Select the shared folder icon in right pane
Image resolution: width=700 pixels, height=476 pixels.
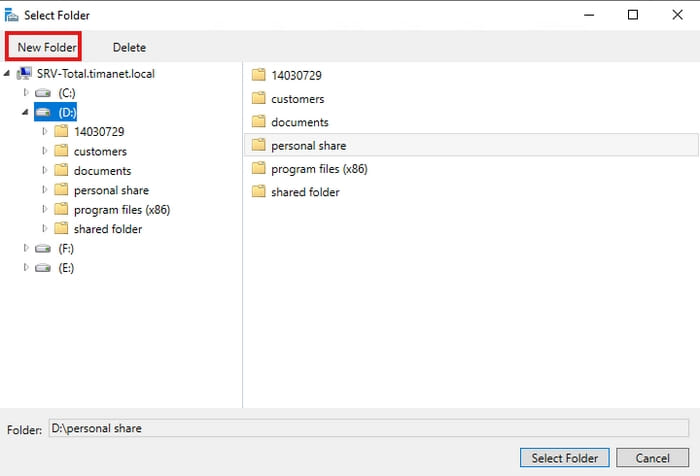tap(258, 192)
